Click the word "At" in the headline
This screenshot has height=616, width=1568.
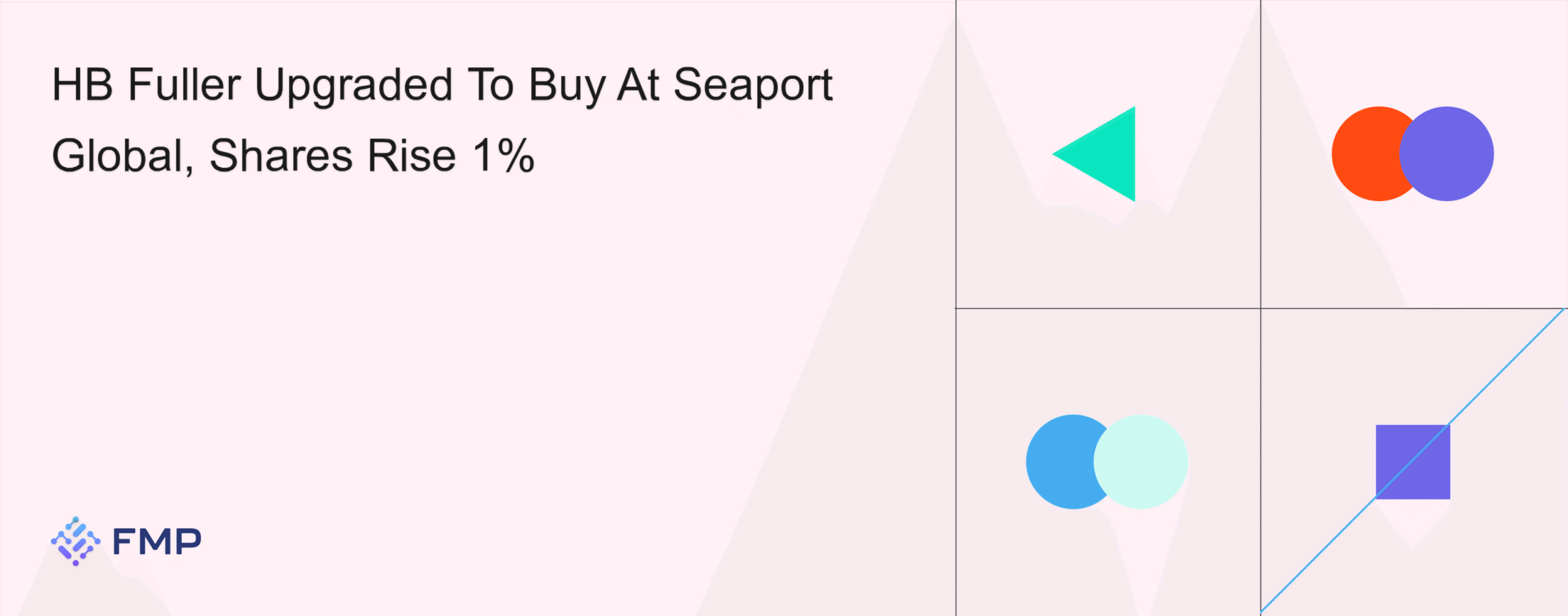638,85
